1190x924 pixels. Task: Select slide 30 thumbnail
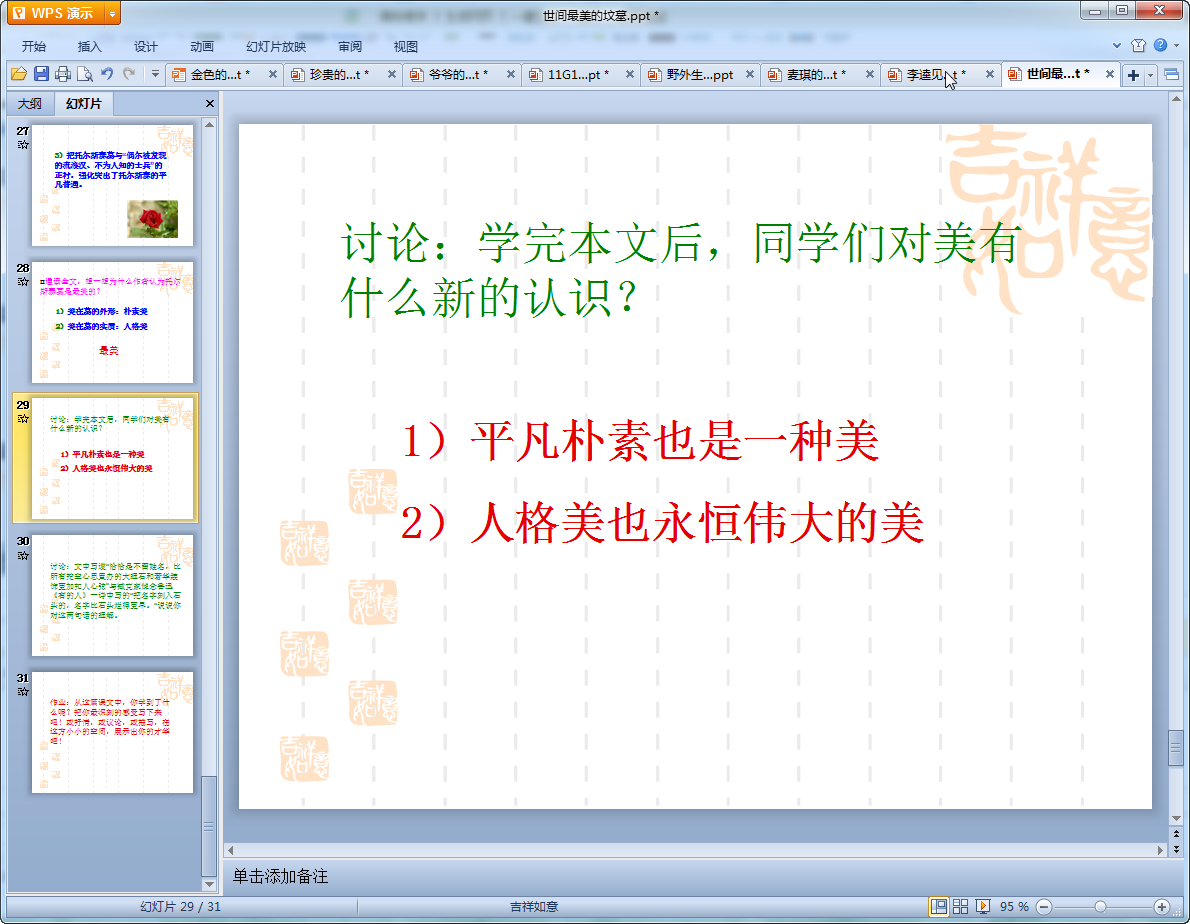[x=112, y=595]
